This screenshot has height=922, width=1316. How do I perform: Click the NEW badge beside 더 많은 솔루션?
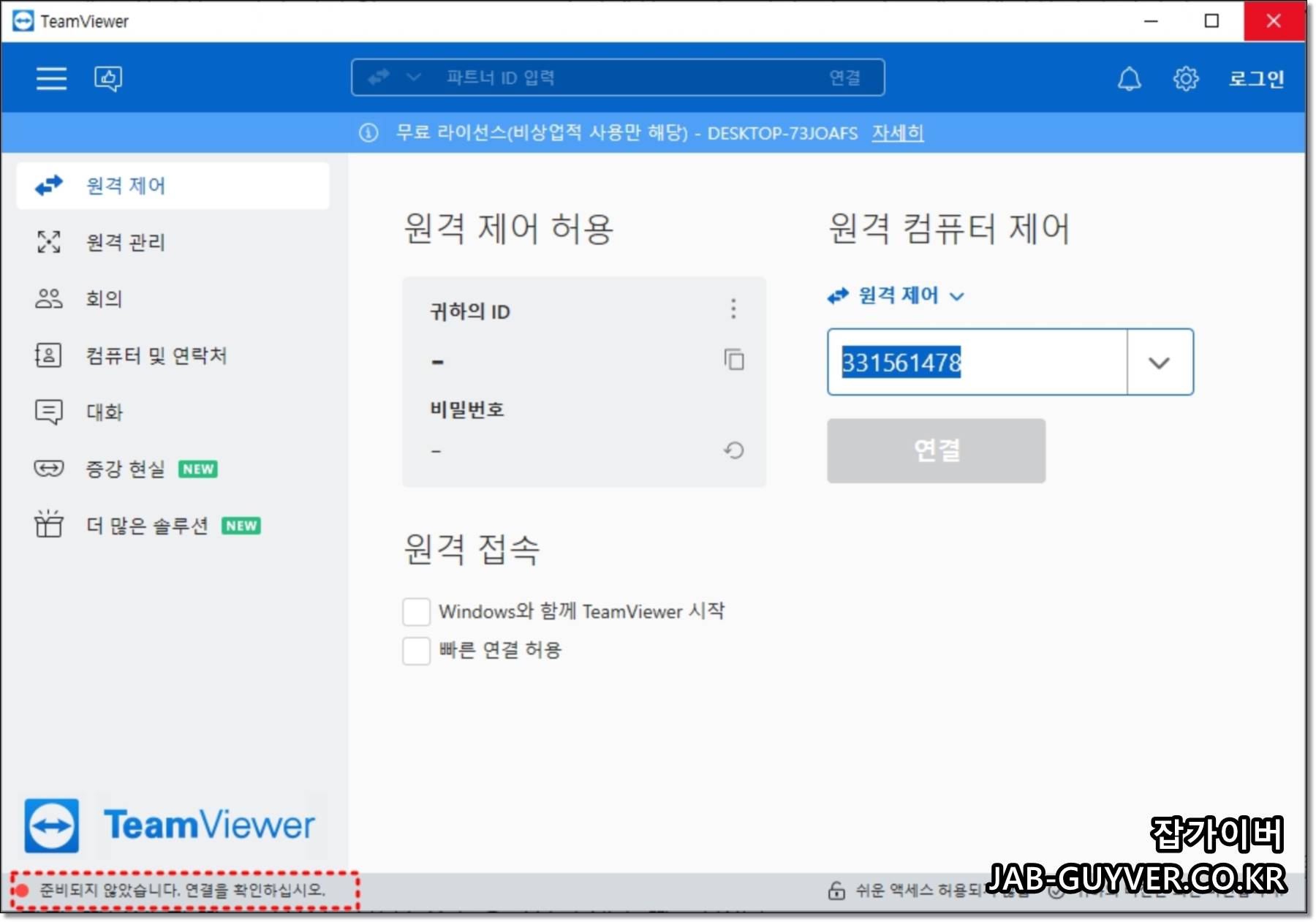[x=241, y=526]
